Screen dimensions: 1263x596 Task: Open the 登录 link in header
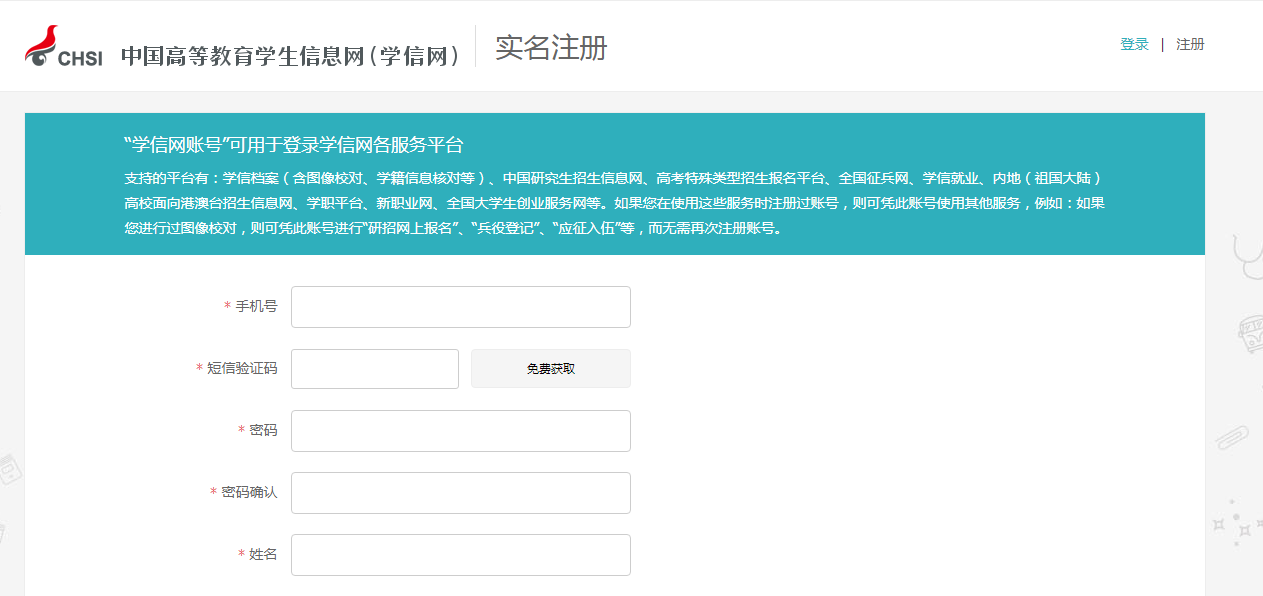(1134, 45)
